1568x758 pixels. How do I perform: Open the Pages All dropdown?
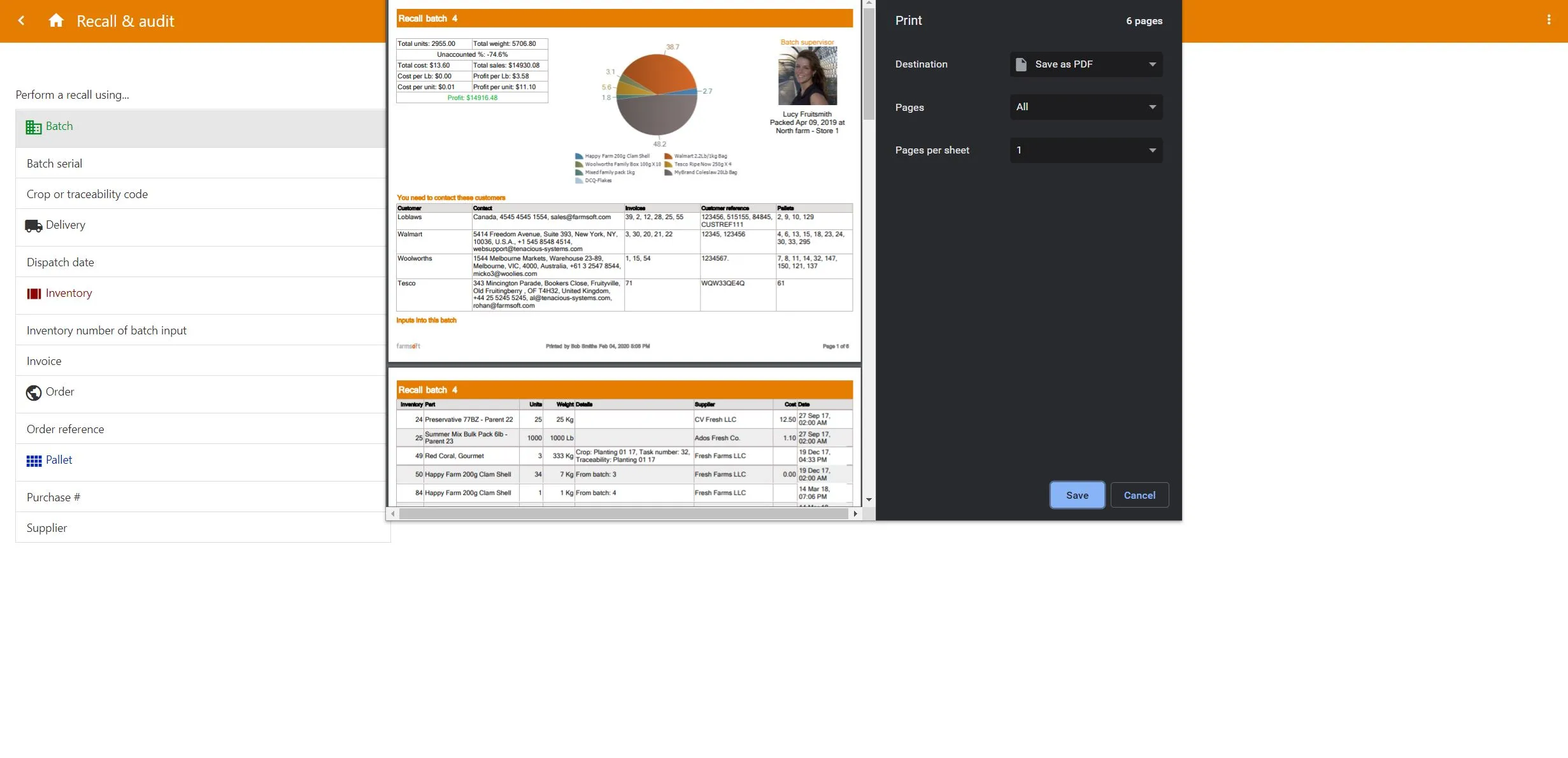point(1086,107)
